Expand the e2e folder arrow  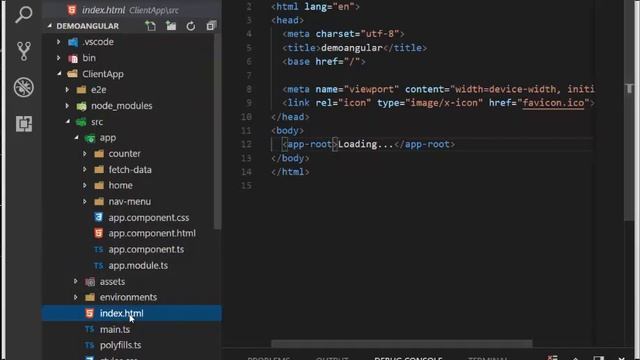click(67, 89)
